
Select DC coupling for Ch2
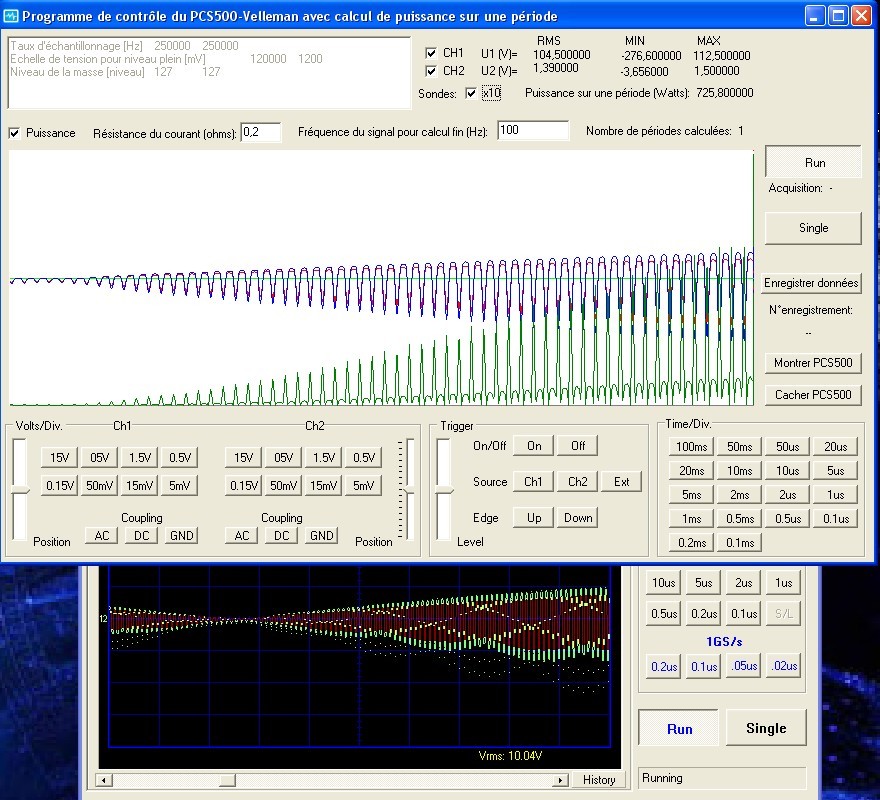pos(282,536)
